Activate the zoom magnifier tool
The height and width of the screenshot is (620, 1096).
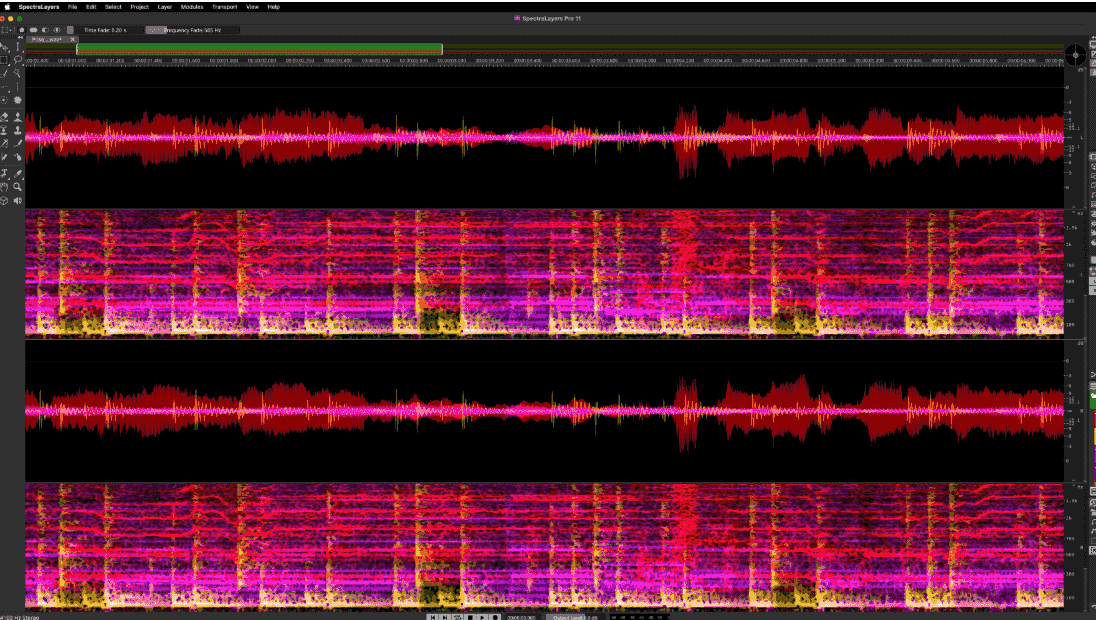pyautogui.click(x=18, y=187)
